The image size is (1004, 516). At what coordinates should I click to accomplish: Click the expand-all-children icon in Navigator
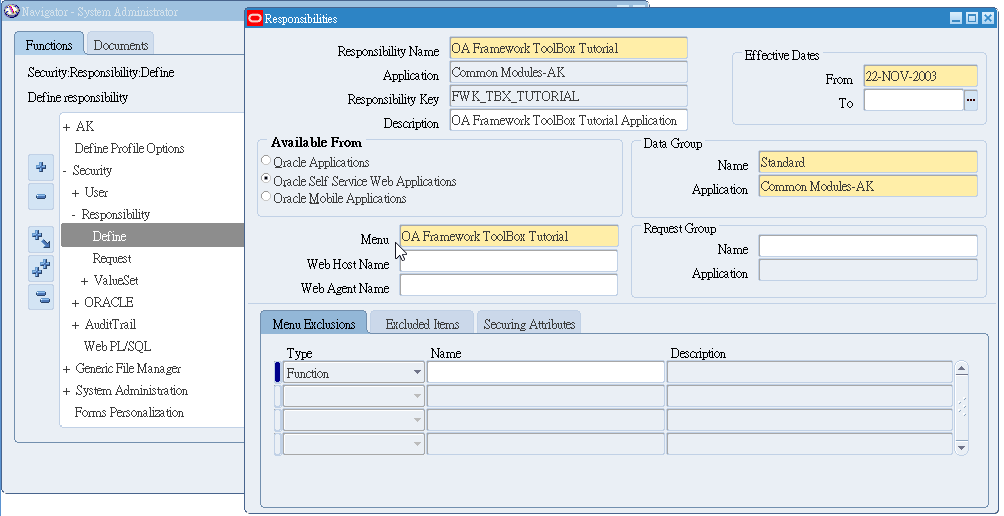click(41, 239)
